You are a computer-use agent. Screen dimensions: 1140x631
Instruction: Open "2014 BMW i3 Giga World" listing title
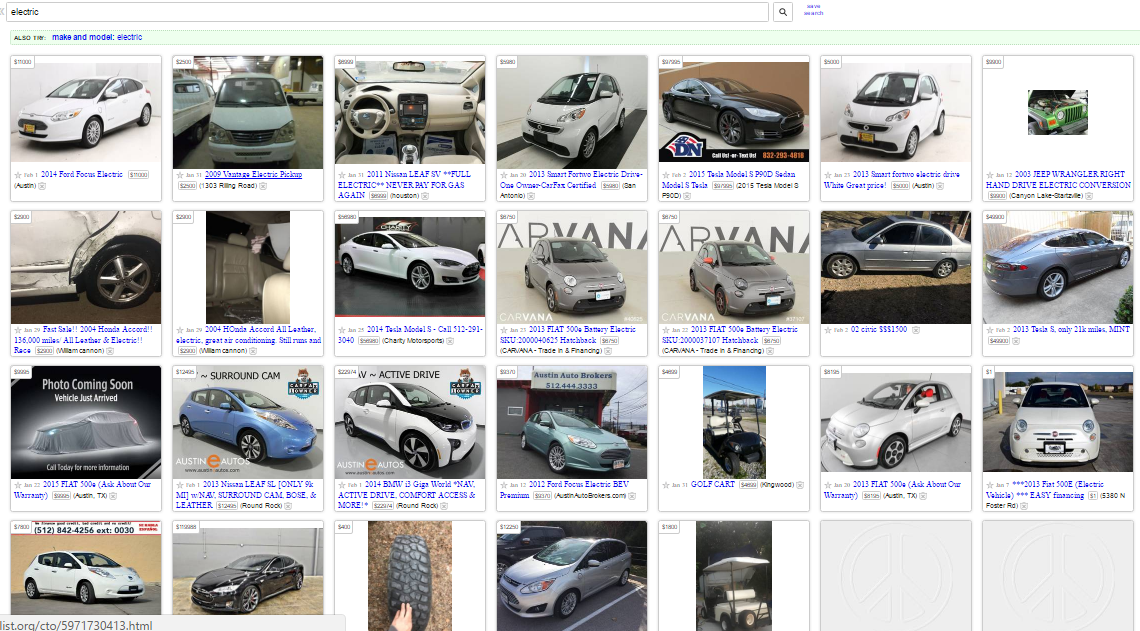click(407, 494)
